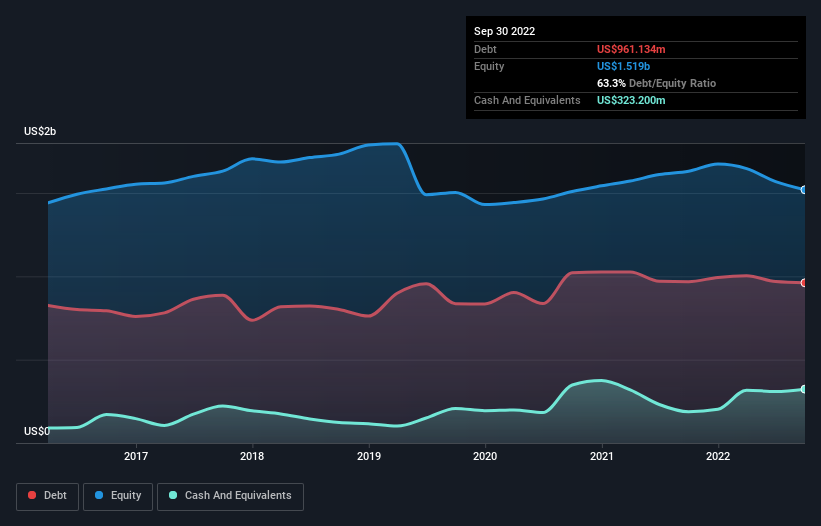Click the tooltip Debt row label
This screenshot has height=526, width=821.
click(485, 49)
